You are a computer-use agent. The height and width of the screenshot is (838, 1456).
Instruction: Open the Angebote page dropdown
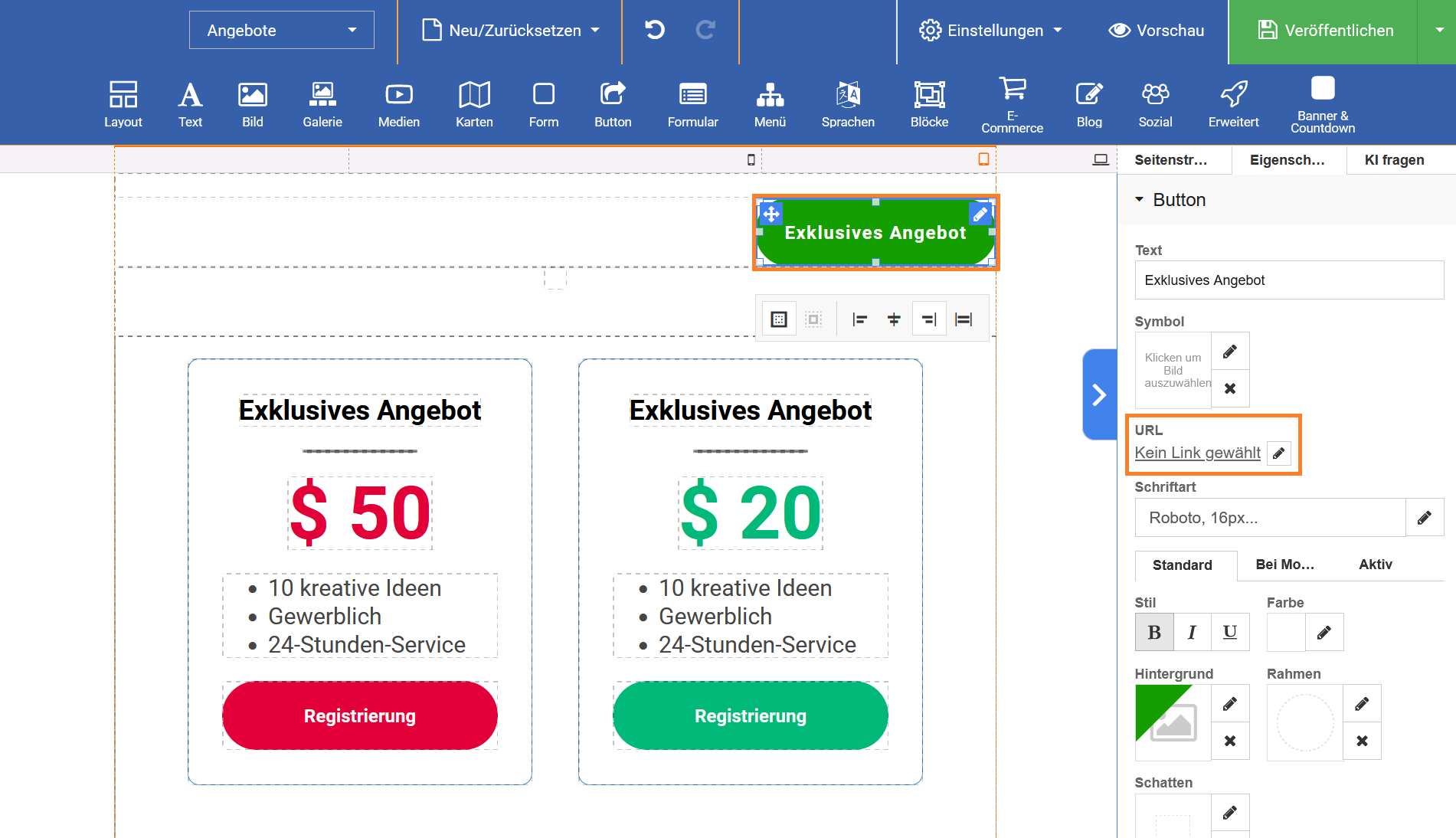pos(281,31)
